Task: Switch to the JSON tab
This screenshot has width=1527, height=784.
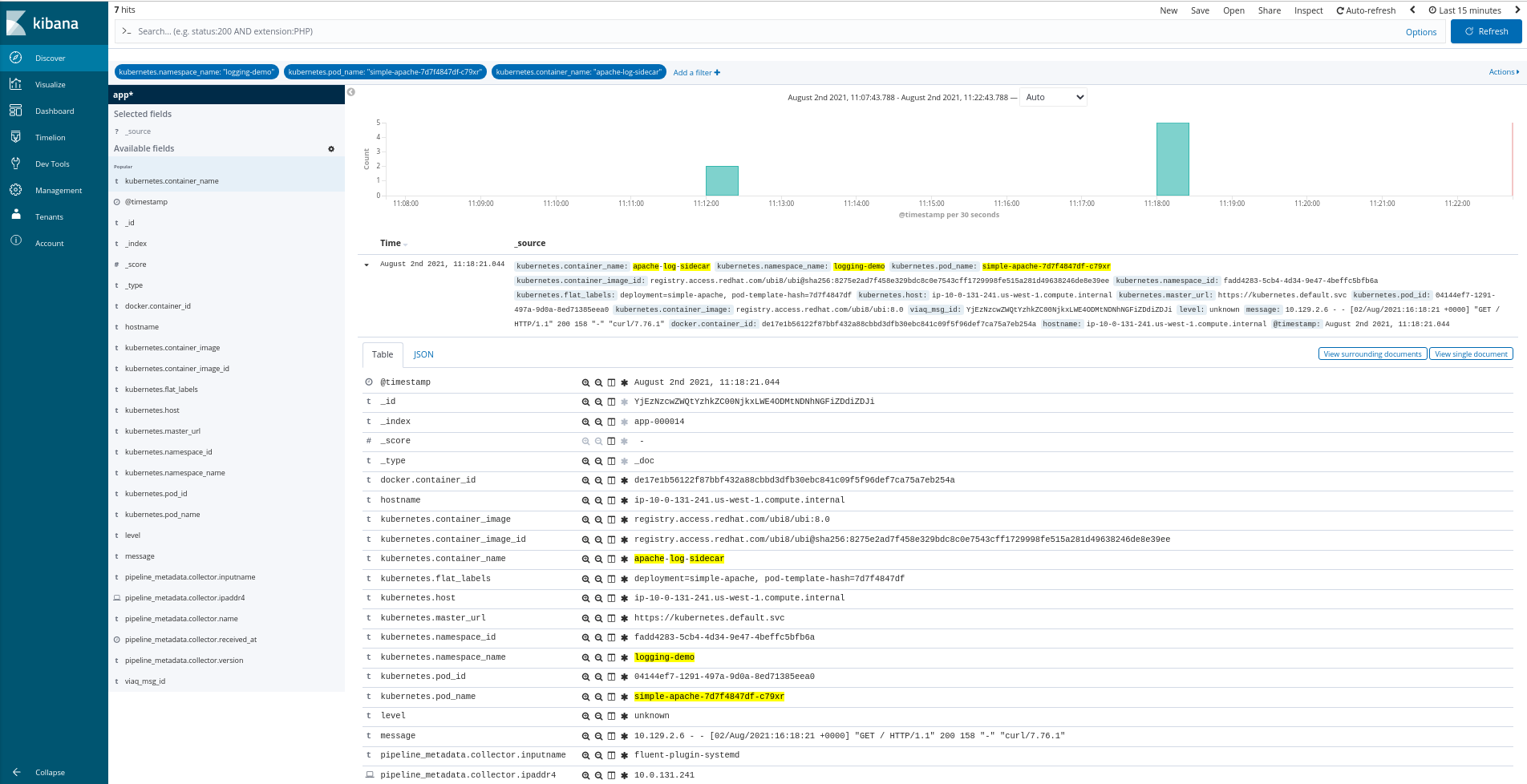Action: 423,354
